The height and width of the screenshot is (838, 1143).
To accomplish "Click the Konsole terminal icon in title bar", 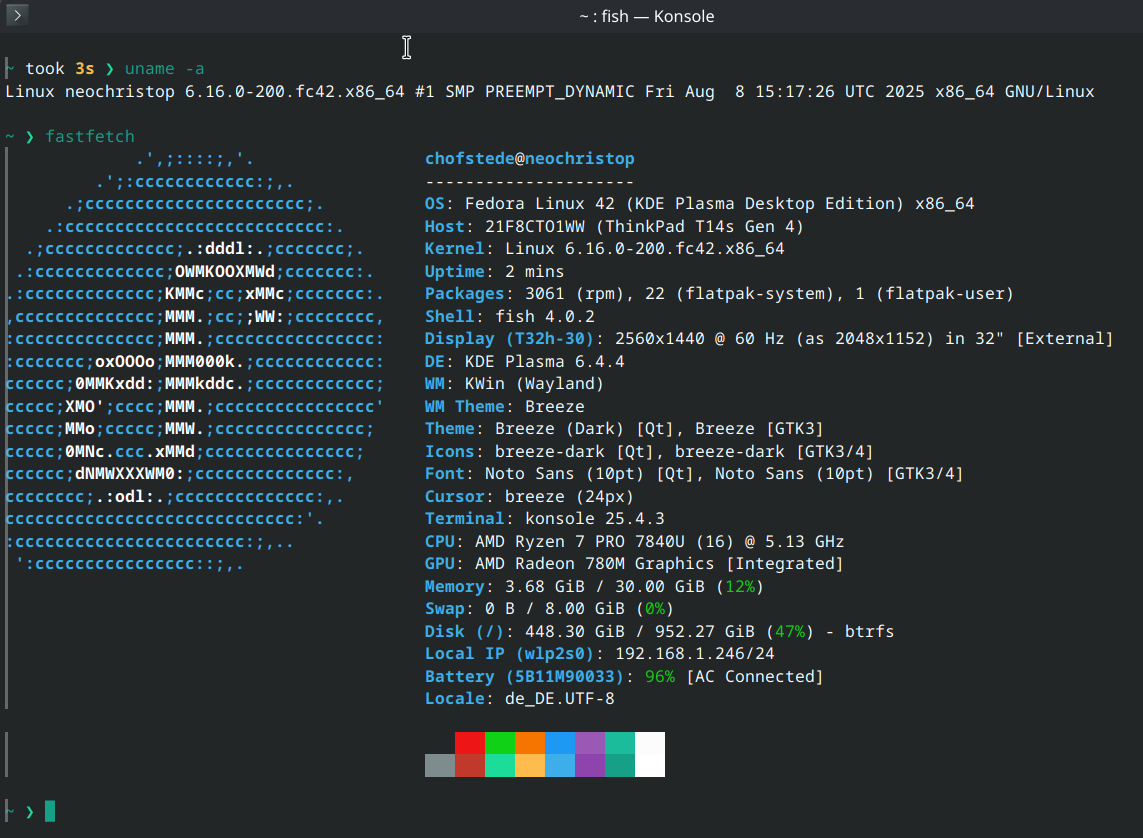I will click(16, 15).
